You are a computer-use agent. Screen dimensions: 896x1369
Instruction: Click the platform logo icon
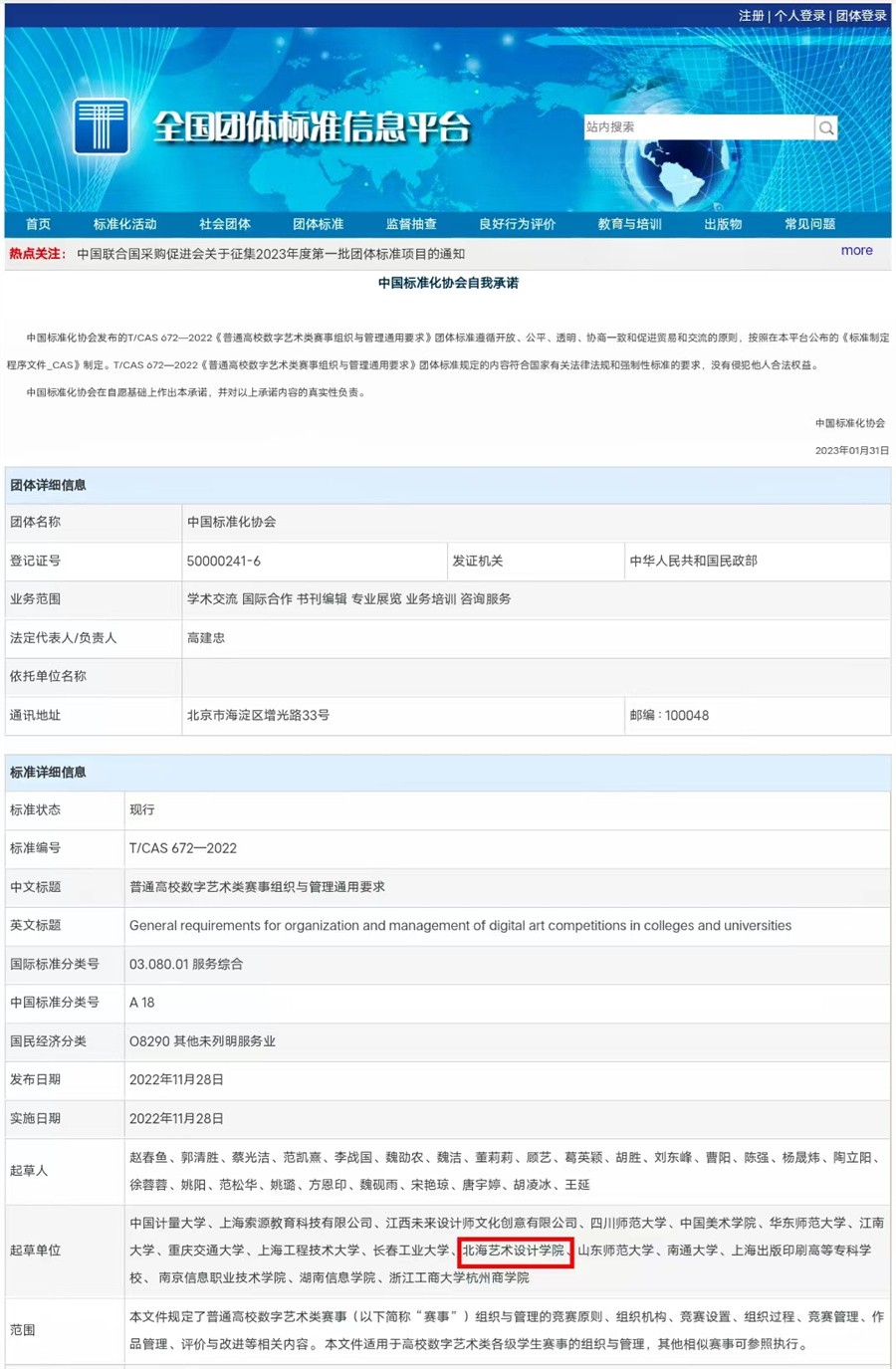tap(101, 126)
